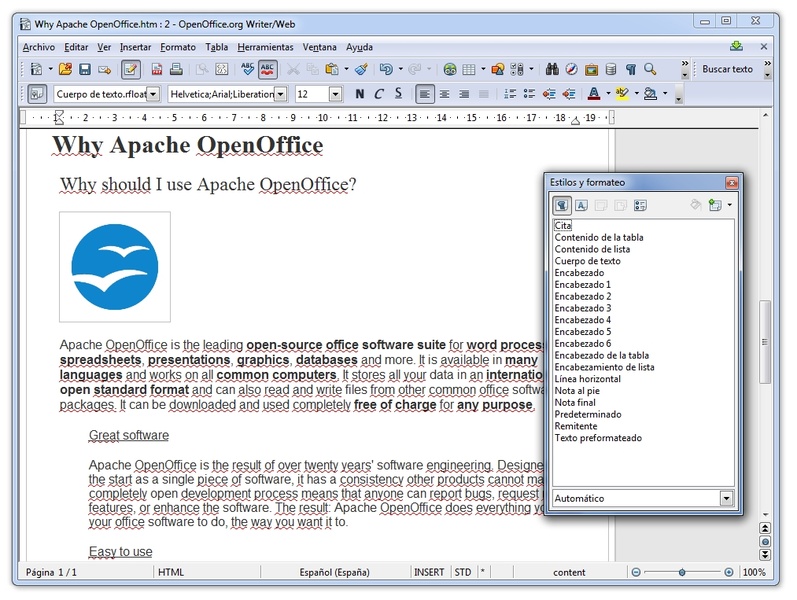
Task: Toggle Edit File mode icon
Action: point(130,69)
